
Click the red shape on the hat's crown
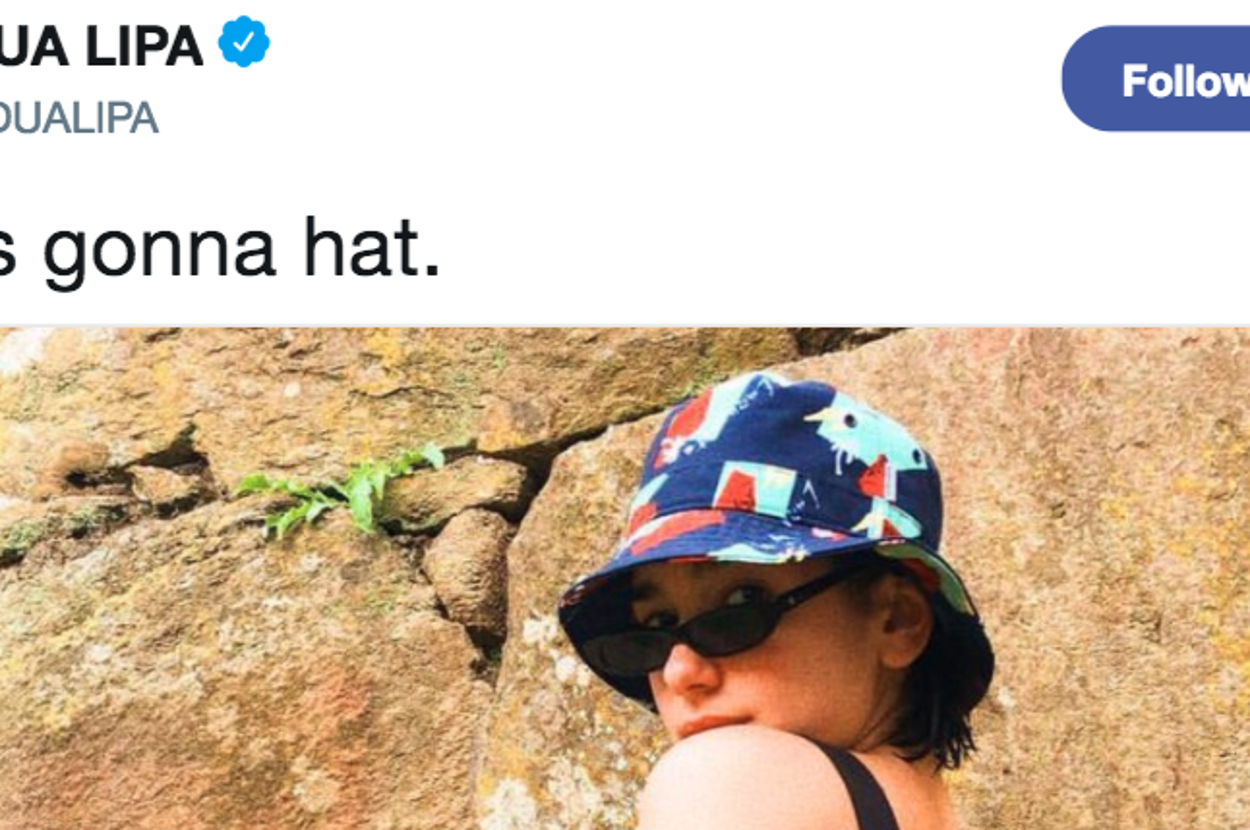pos(735,490)
